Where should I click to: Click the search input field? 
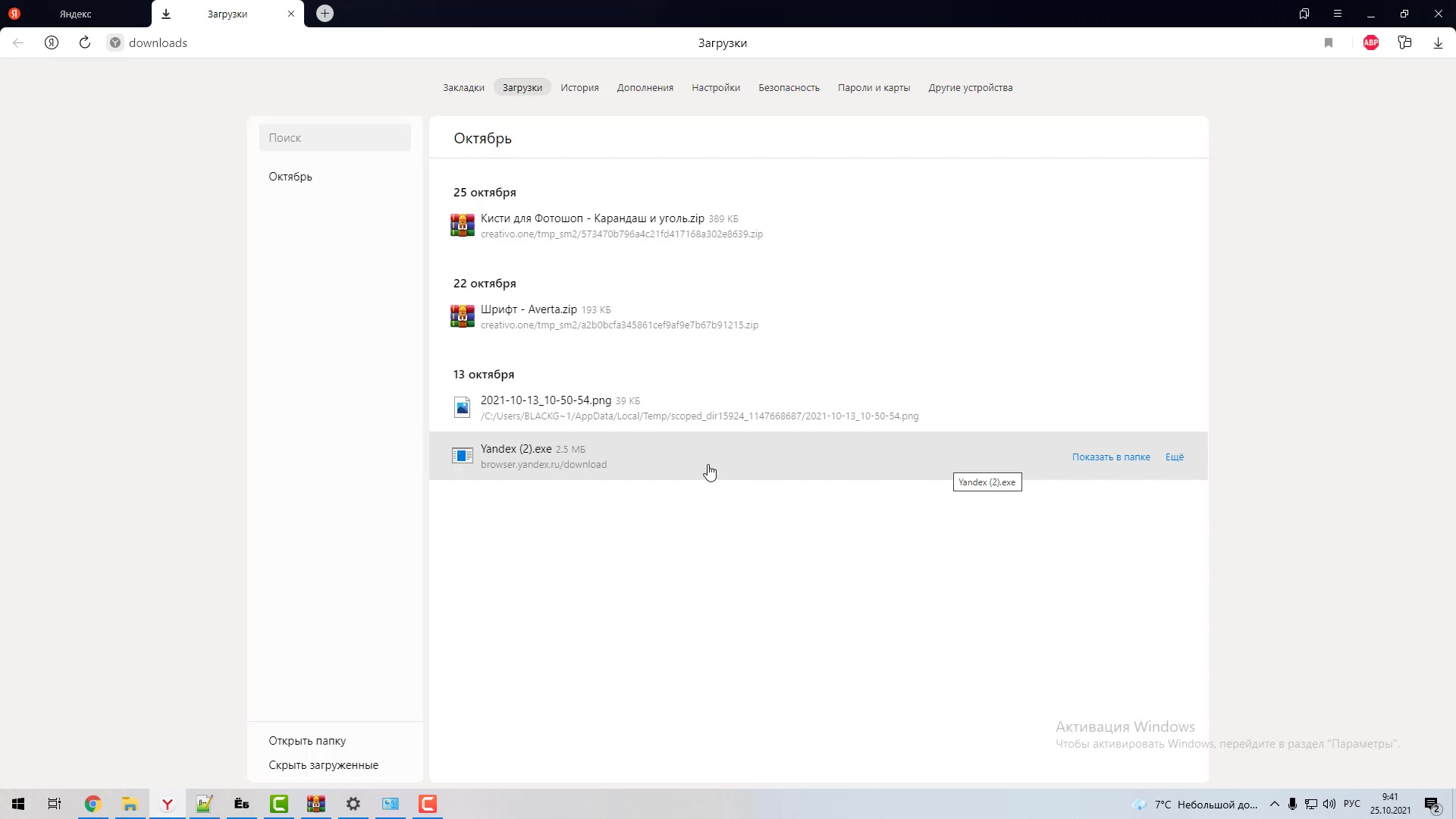coord(335,138)
